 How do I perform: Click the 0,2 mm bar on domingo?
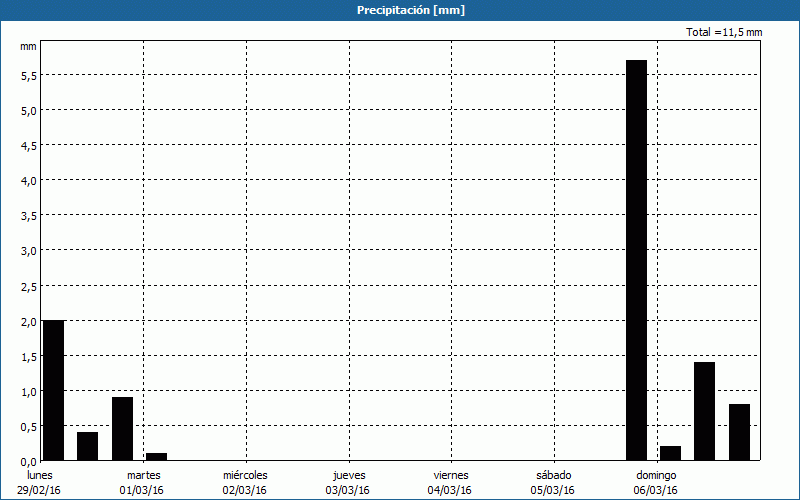click(670, 453)
